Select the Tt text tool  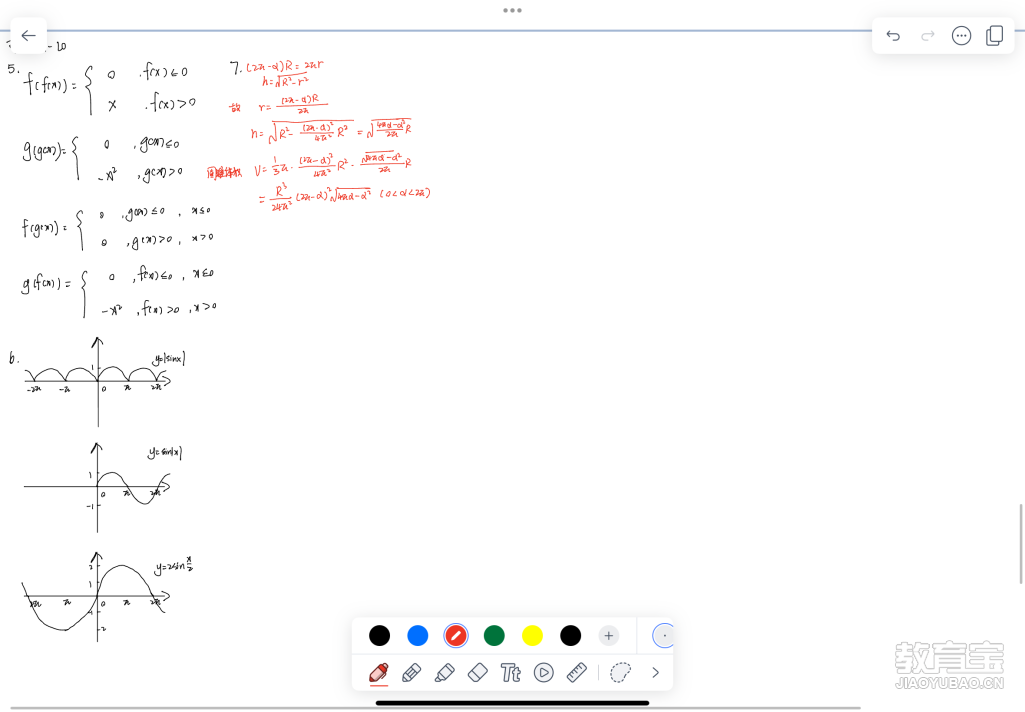click(x=510, y=673)
